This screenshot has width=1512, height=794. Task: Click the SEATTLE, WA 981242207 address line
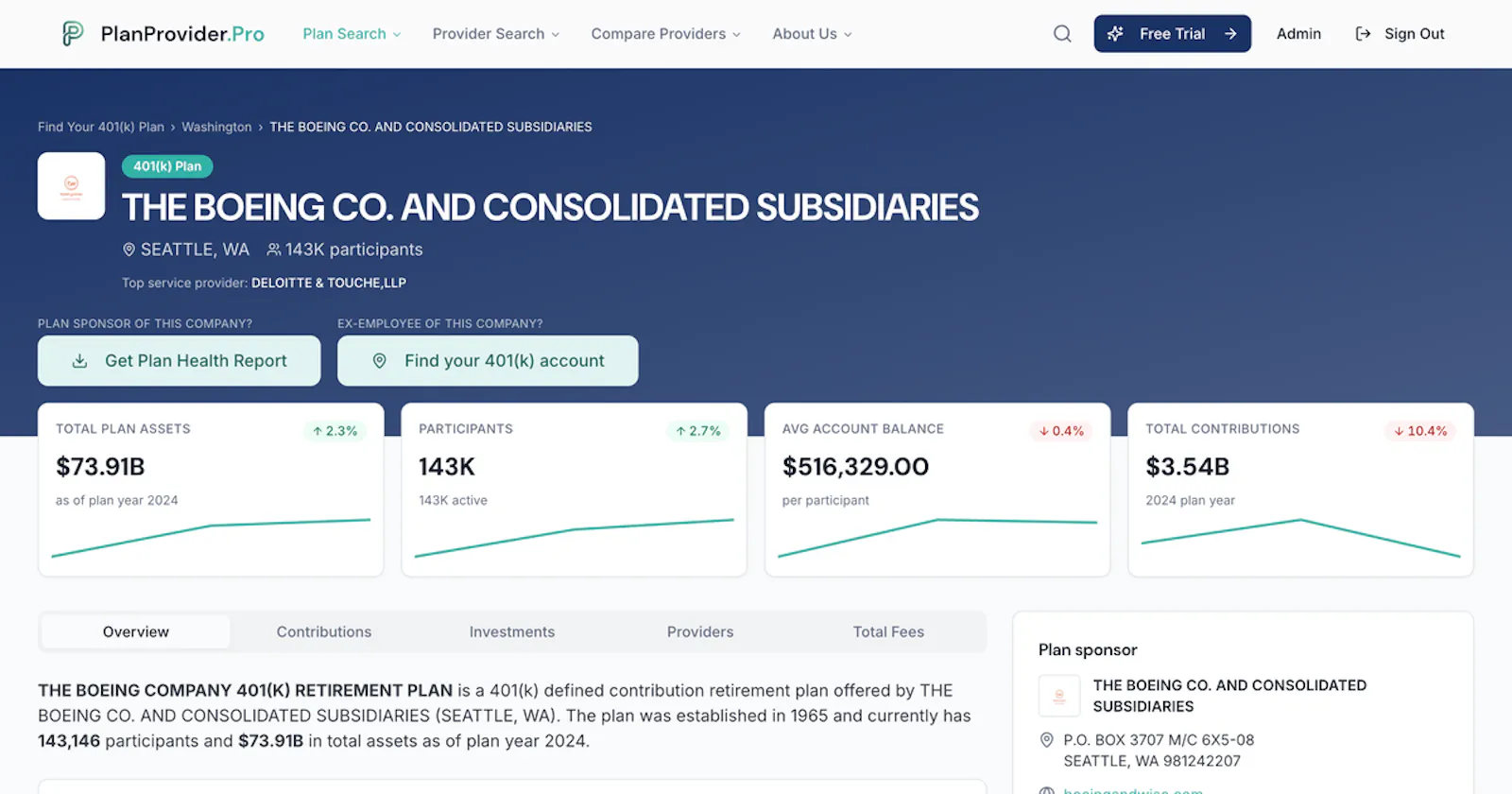click(x=1152, y=761)
